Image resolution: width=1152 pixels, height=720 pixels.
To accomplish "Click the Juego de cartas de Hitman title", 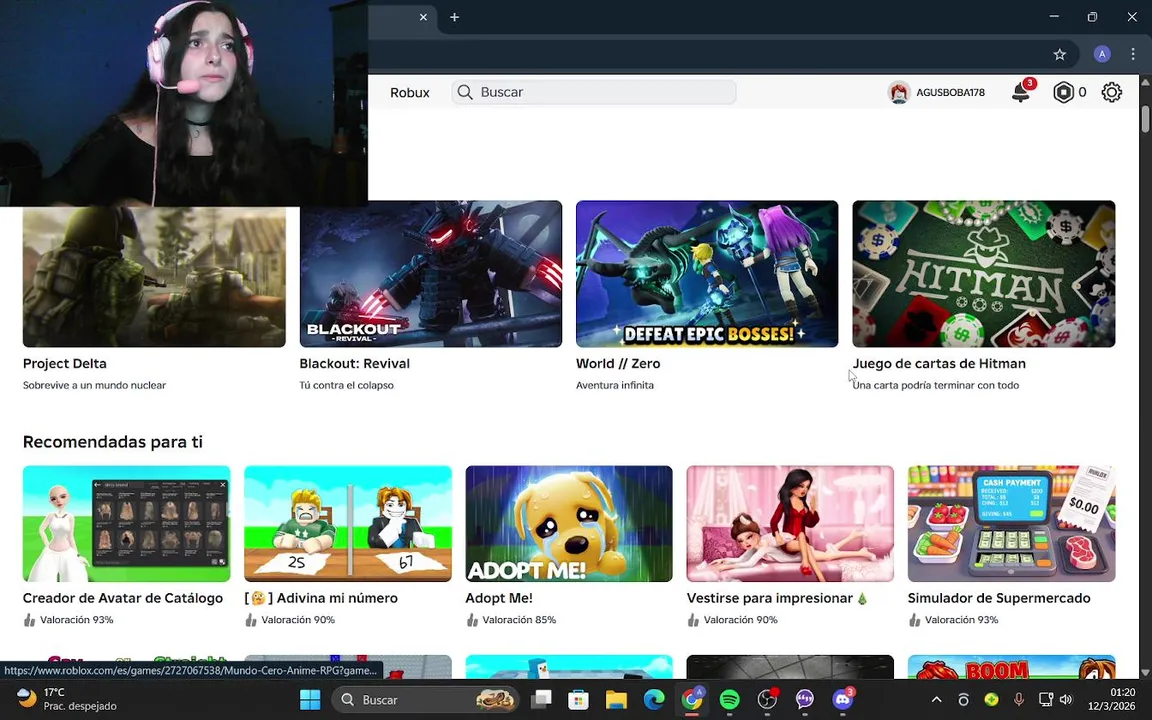I will [939, 364].
